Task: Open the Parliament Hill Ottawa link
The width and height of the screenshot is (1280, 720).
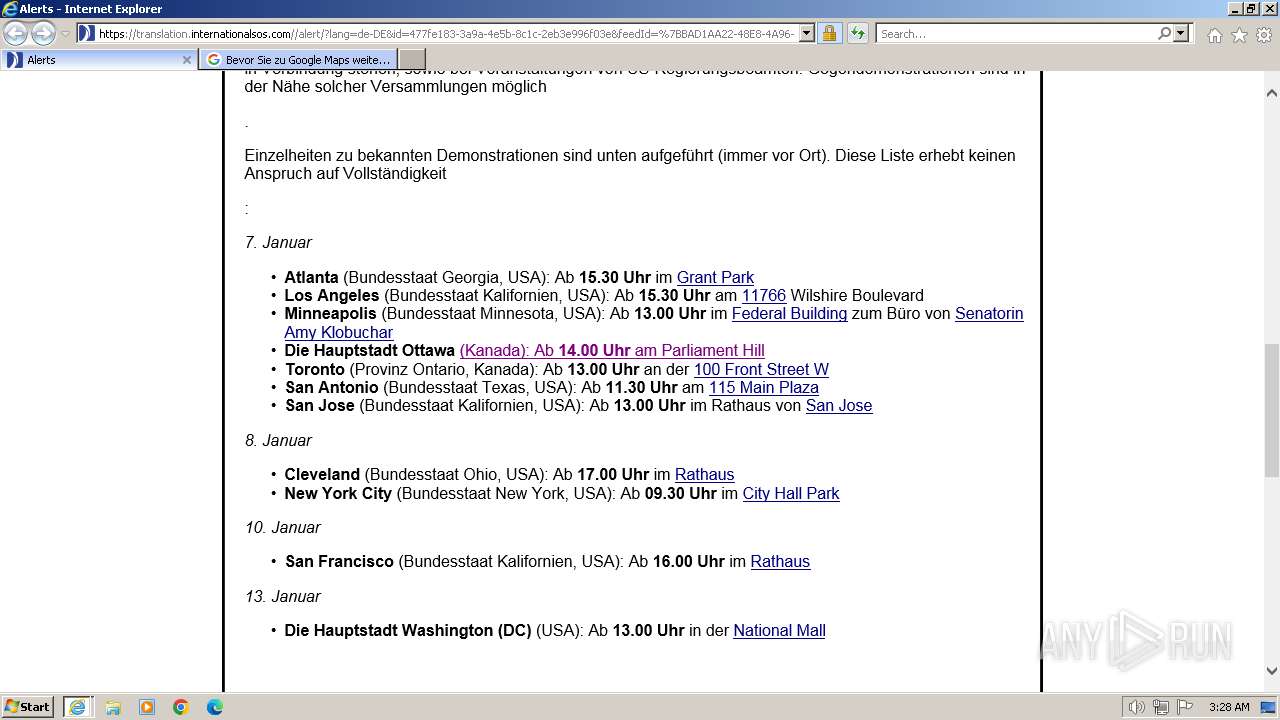Action: pos(612,351)
